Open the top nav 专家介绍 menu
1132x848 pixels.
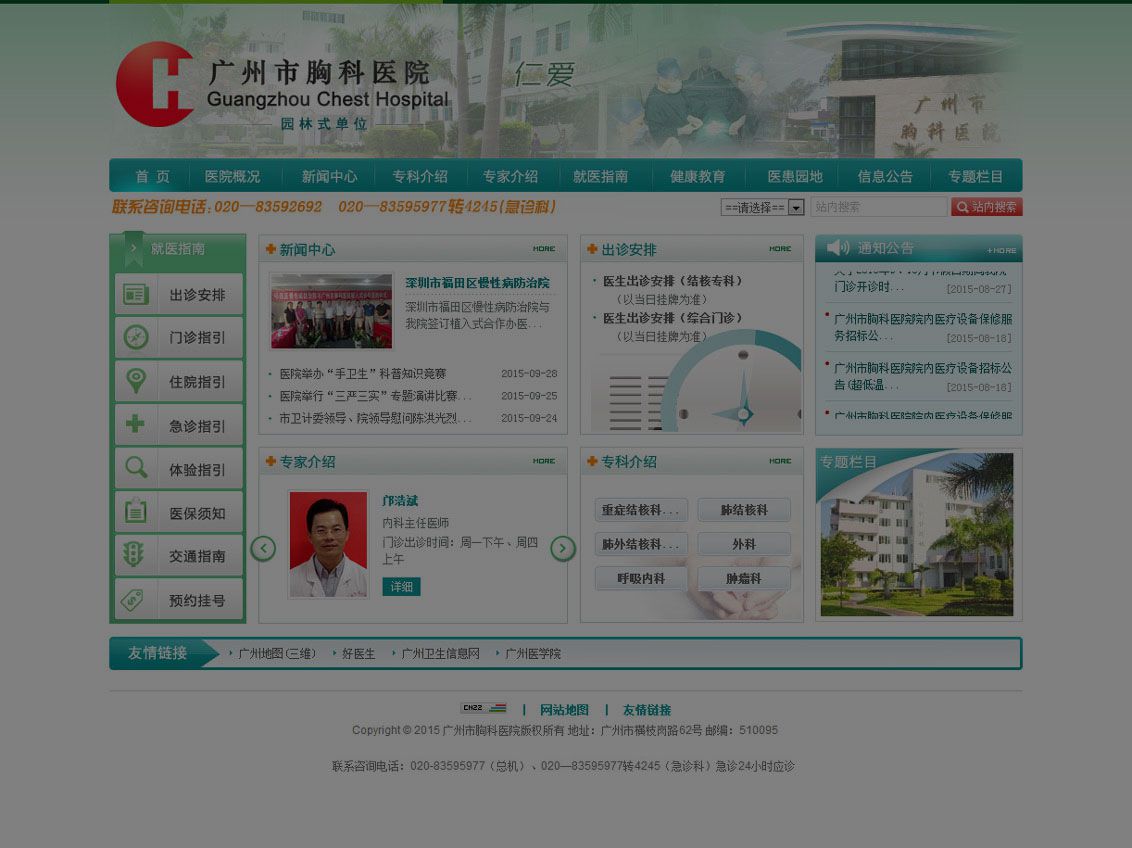tap(510, 177)
